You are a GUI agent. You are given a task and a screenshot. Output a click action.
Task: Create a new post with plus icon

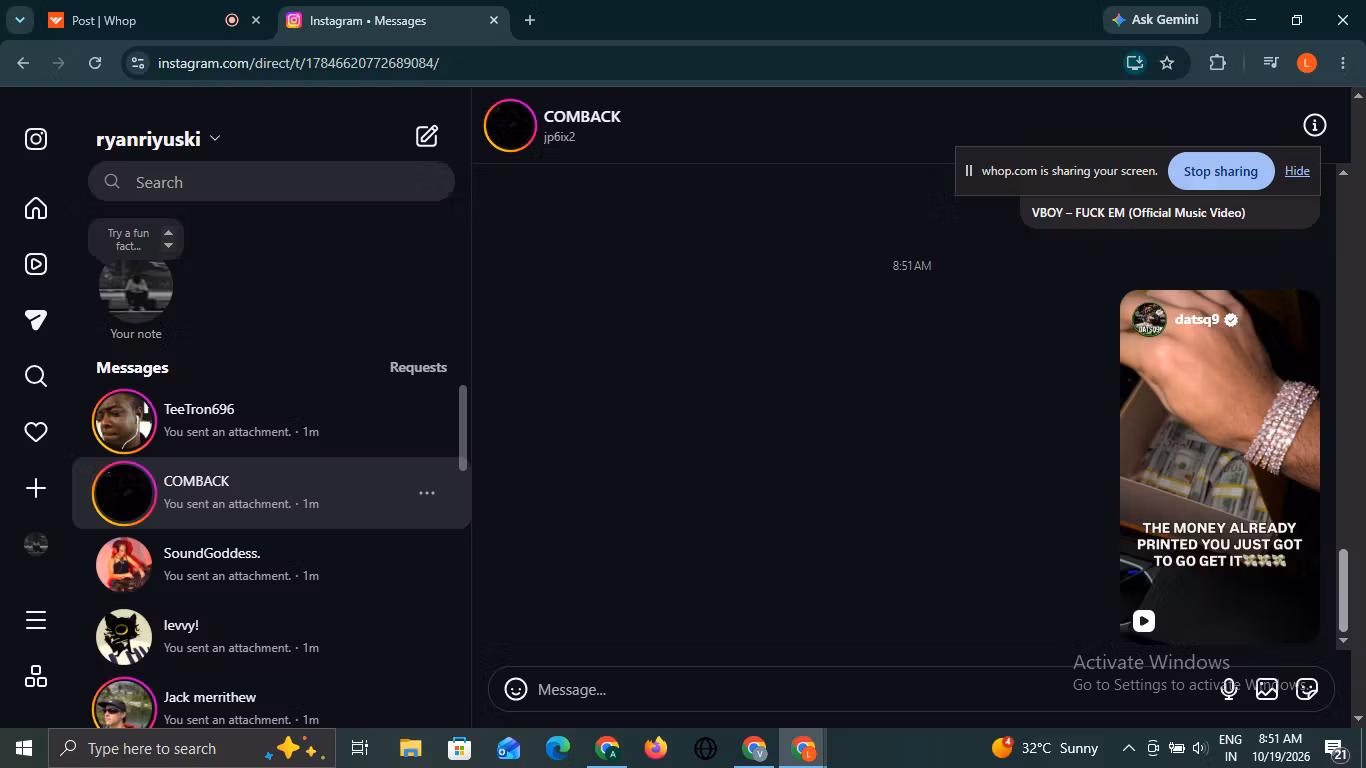point(36,488)
